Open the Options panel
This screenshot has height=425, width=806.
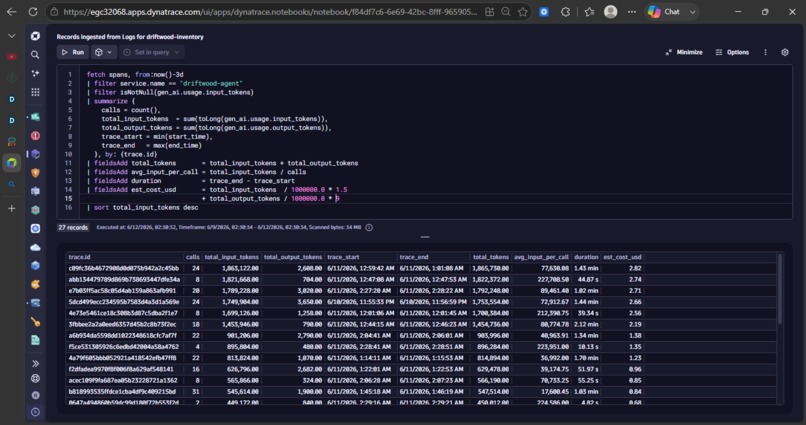click(732, 52)
